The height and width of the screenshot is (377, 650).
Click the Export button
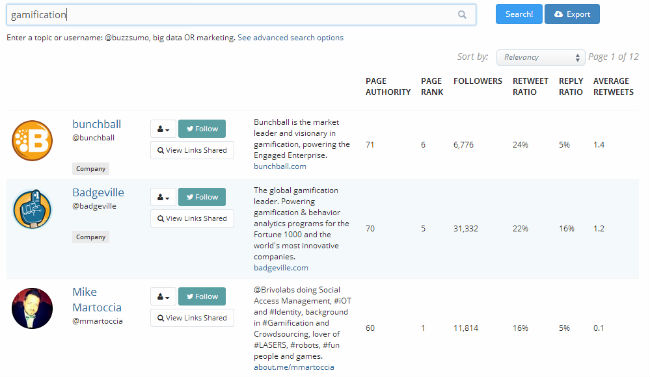[x=572, y=14]
